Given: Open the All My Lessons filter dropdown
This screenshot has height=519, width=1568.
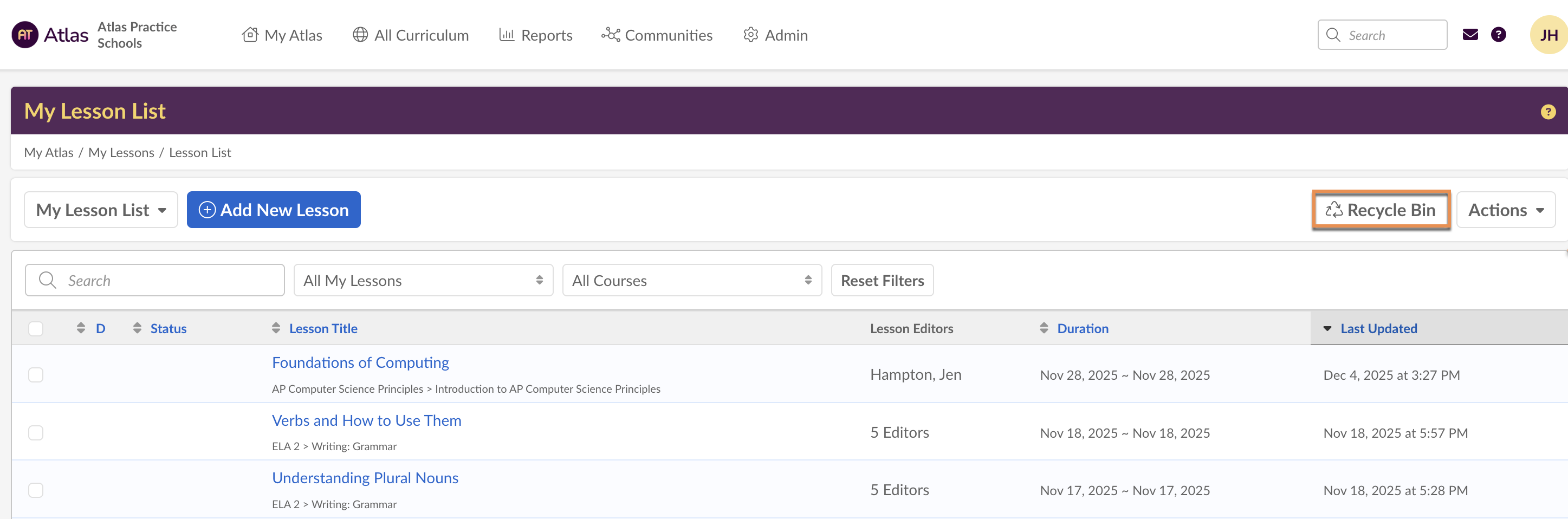Looking at the screenshot, I should (423, 281).
